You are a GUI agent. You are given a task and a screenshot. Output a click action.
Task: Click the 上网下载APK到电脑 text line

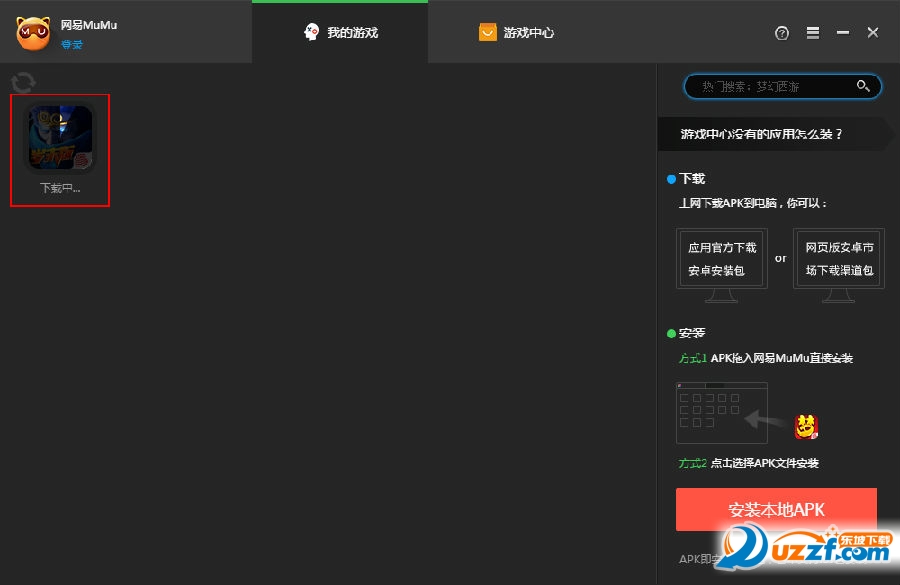pos(752,203)
